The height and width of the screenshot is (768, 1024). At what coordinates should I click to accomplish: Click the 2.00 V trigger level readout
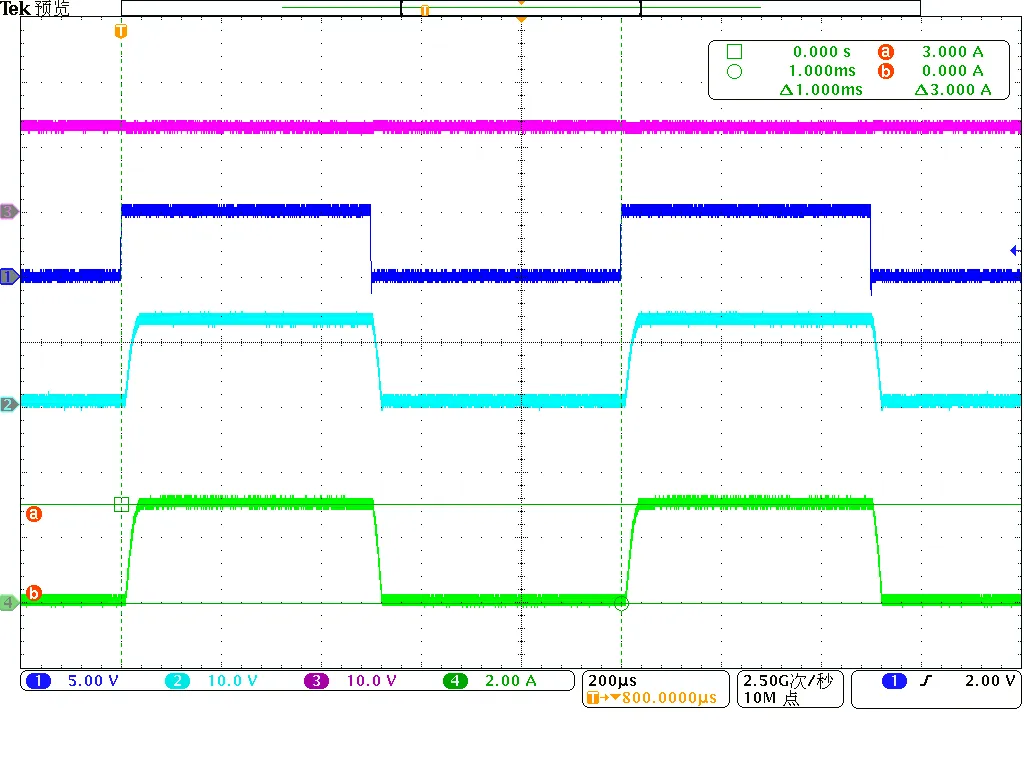click(990, 681)
